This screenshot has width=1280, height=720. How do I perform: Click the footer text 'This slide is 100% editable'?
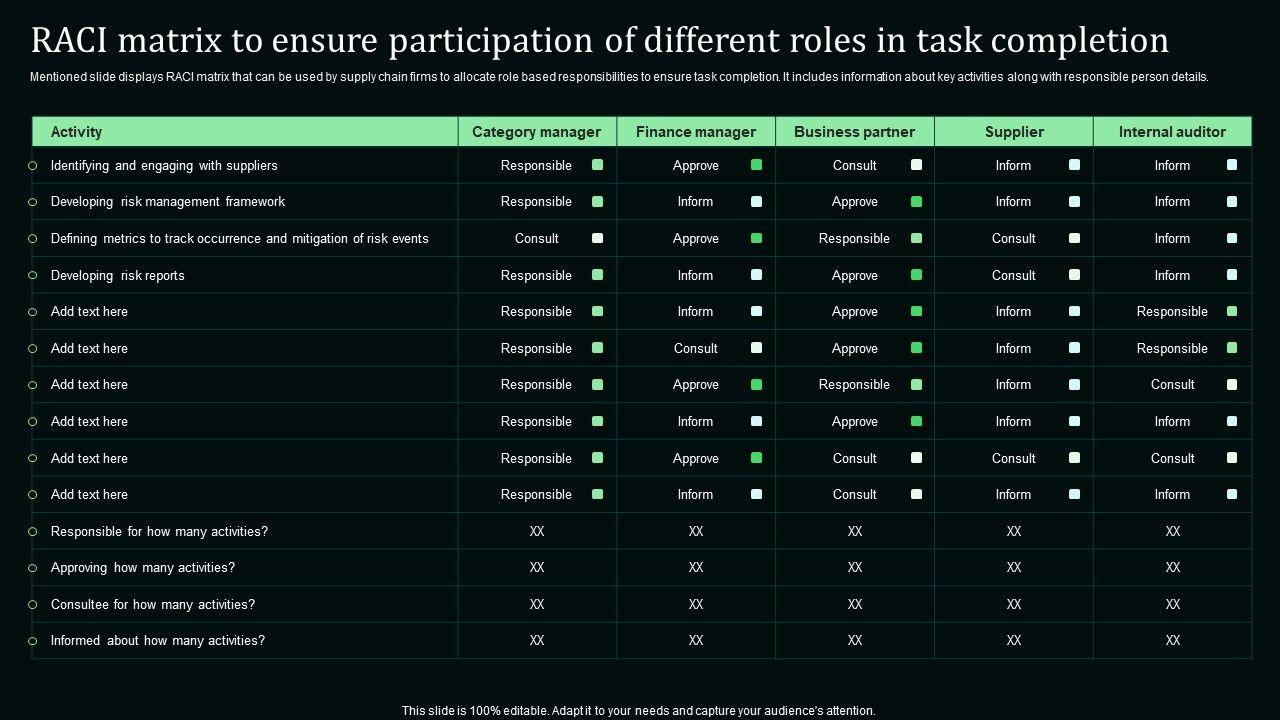click(639, 711)
